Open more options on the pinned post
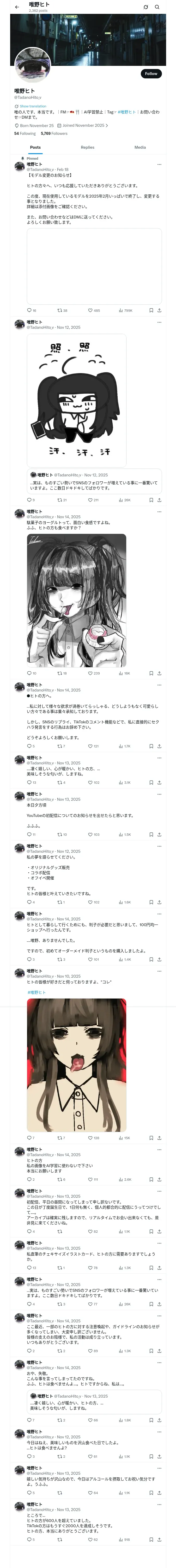This screenshot has height=1568, width=176. pyautogui.click(x=159, y=164)
